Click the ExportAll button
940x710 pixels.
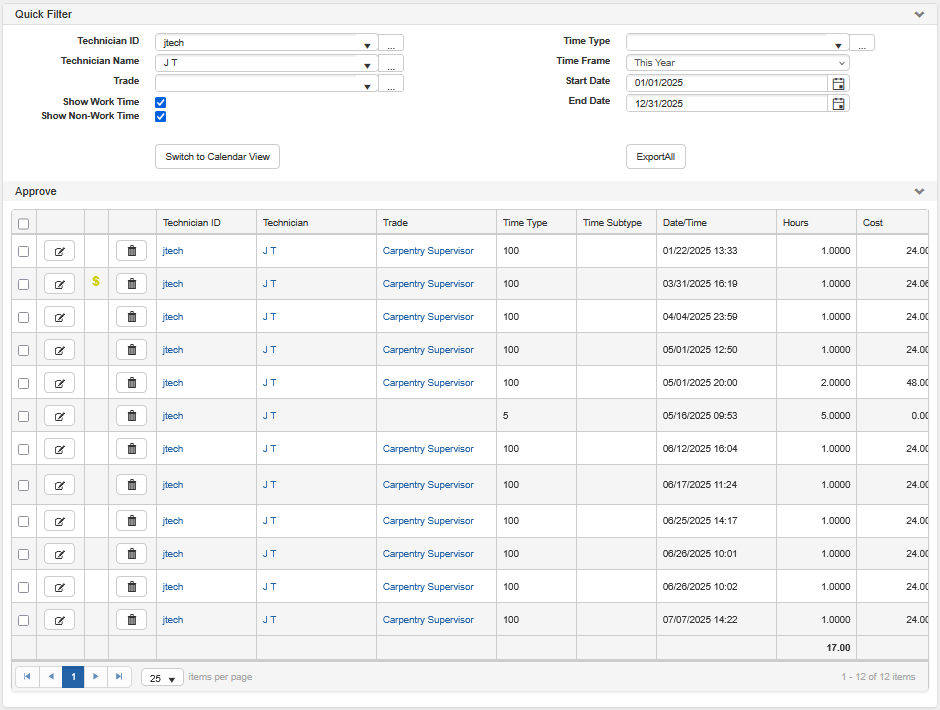point(655,157)
